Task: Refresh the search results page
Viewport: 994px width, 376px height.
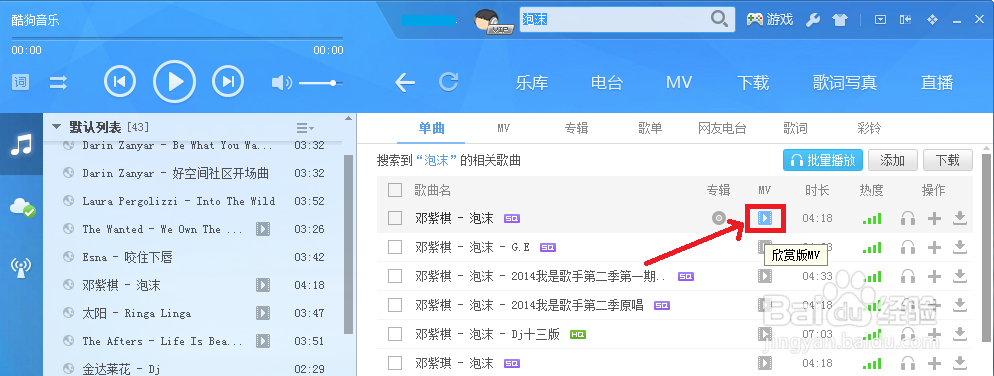Action: tap(449, 82)
